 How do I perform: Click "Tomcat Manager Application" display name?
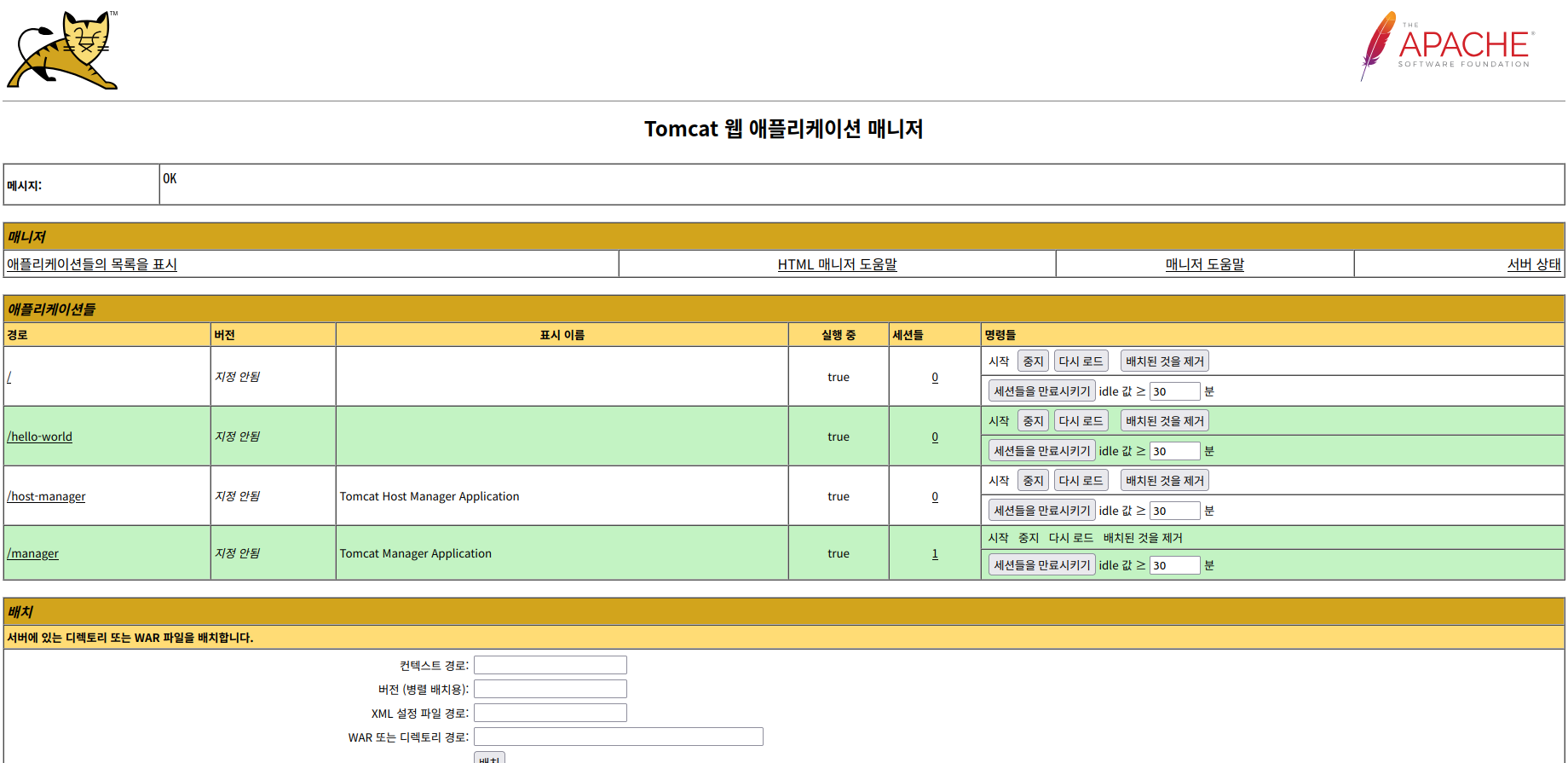tap(416, 553)
